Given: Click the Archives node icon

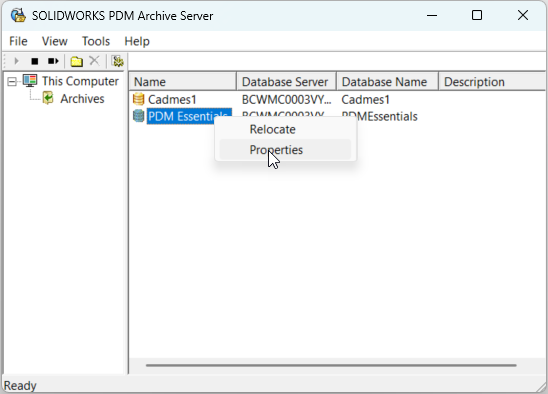Looking at the screenshot, I should coord(48,98).
